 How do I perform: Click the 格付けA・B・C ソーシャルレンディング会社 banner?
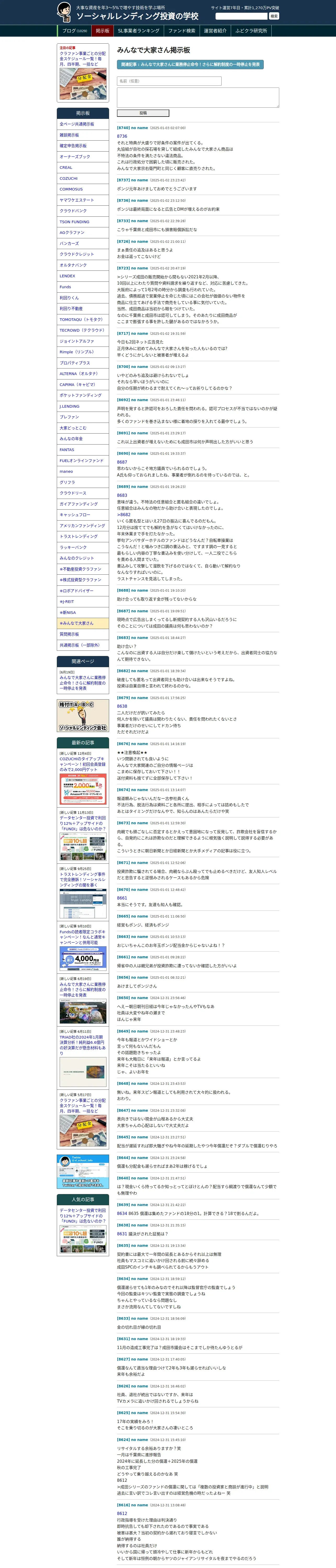83,716
